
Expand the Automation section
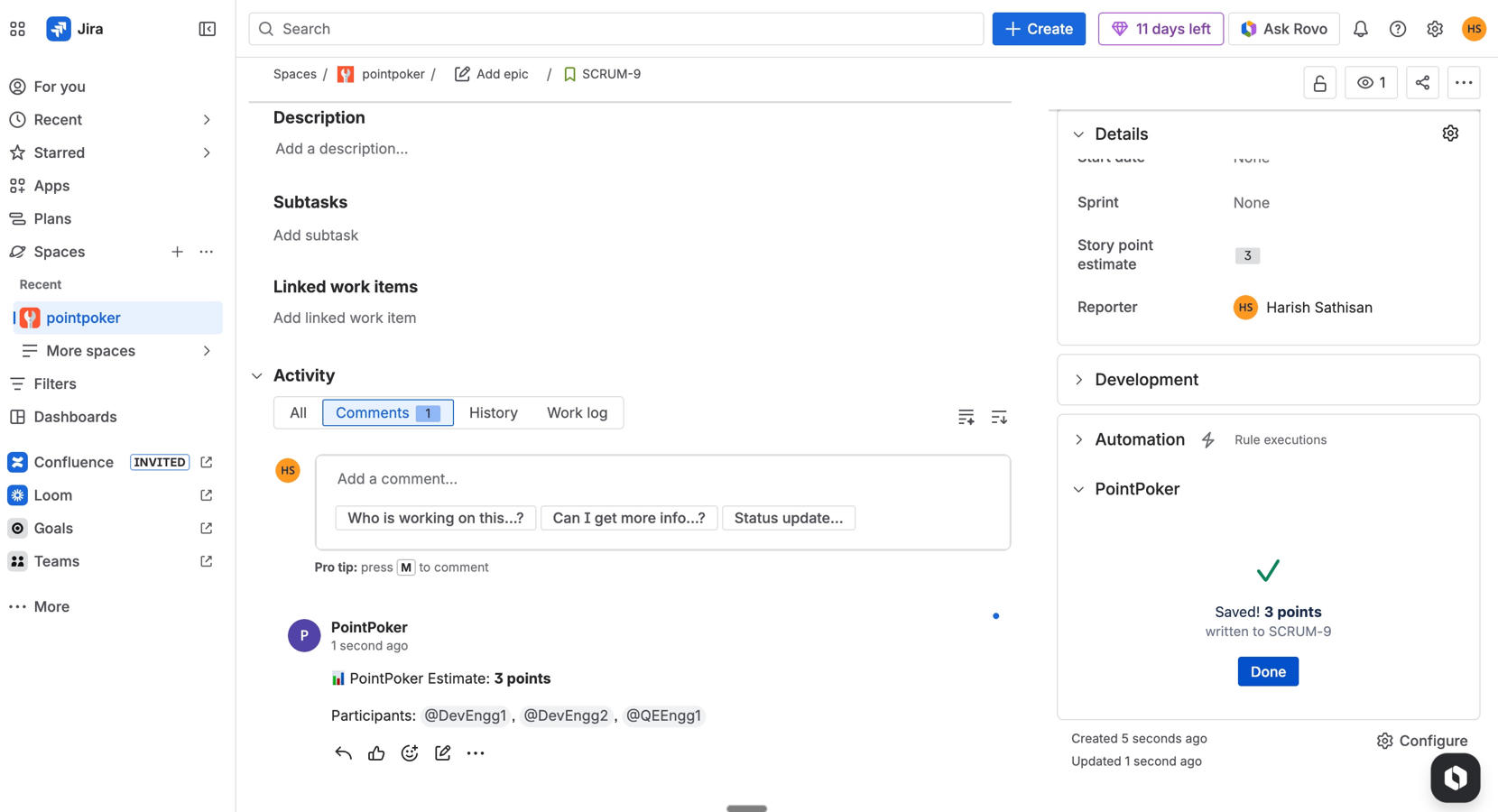[1079, 439]
